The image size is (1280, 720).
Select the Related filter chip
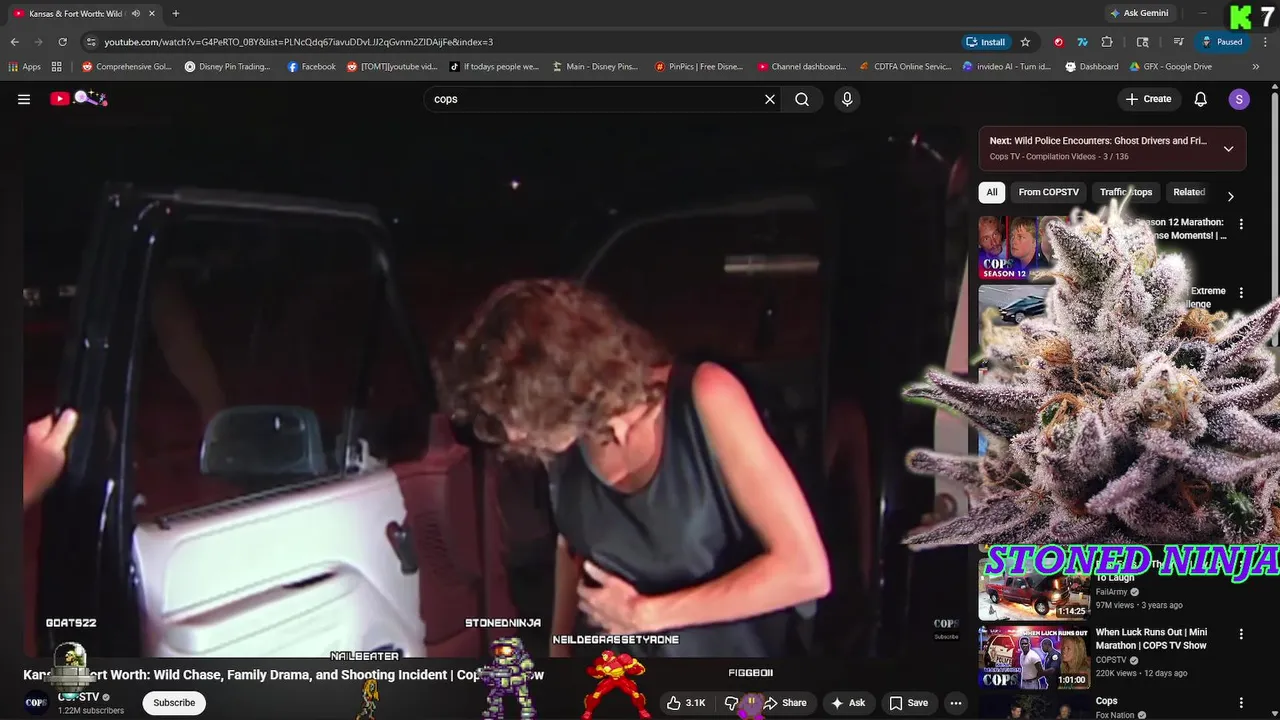(1189, 192)
